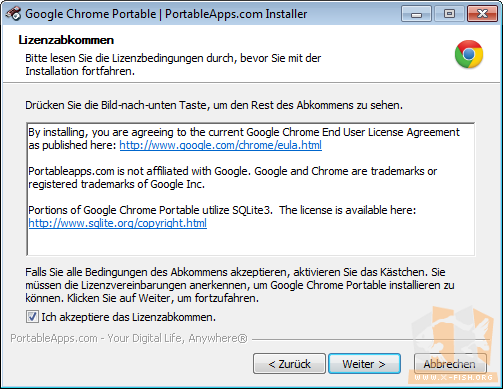
Task: Open the sqlite.org/copyright.html link
Action: point(117,223)
